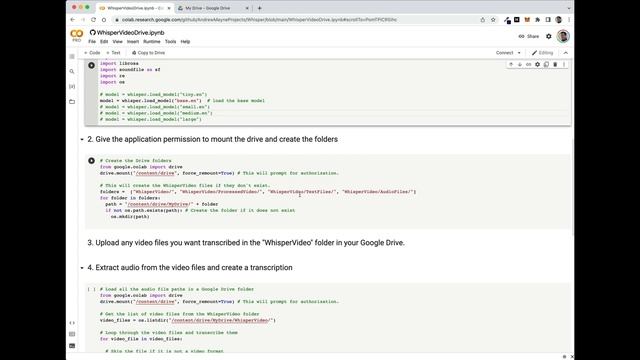Viewport: 640px width, 360px height.
Task: Collapse section 4 Extract audio heading
Action: coord(82,268)
